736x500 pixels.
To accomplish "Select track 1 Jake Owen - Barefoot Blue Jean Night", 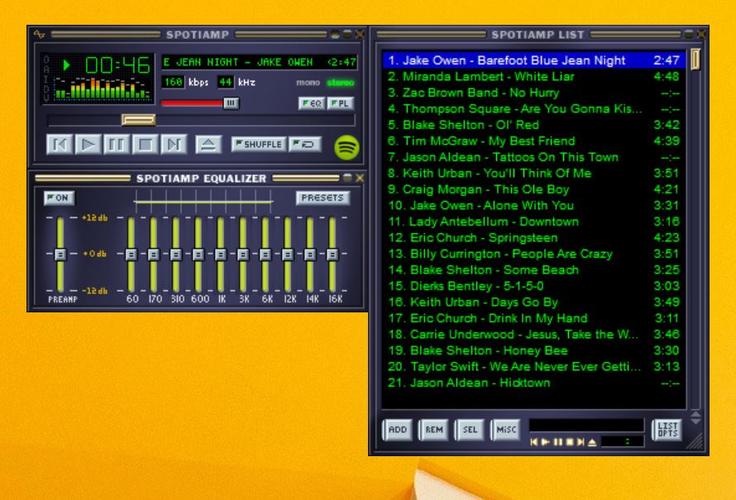I will [534, 61].
